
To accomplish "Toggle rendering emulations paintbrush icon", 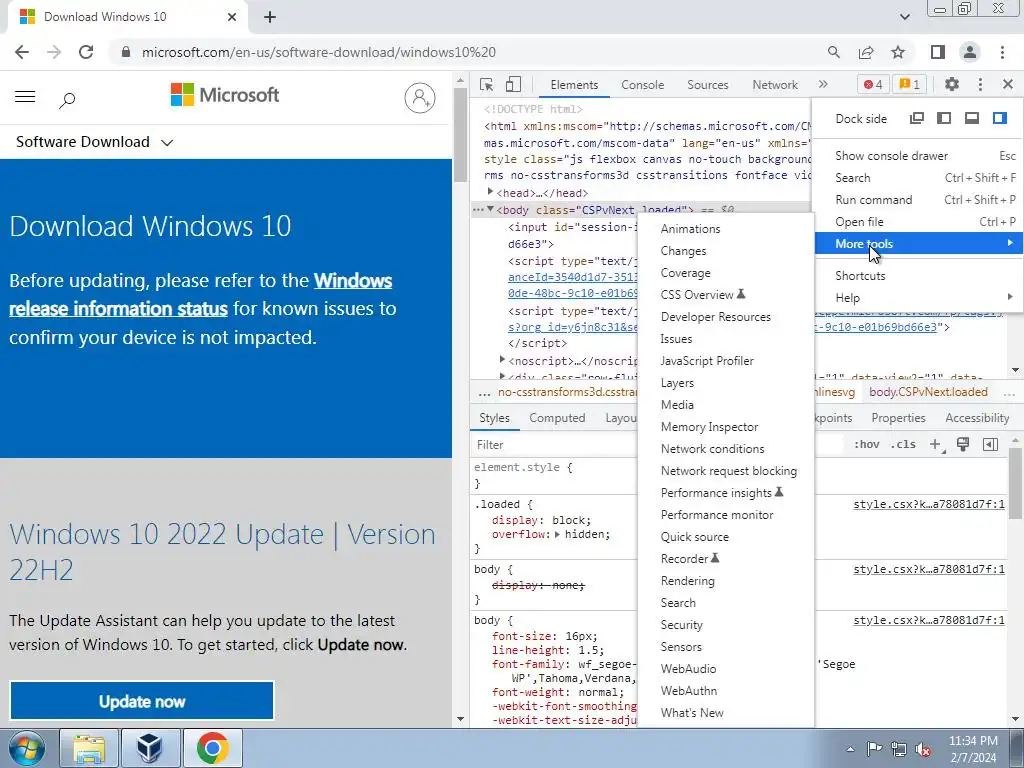I will [963, 444].
